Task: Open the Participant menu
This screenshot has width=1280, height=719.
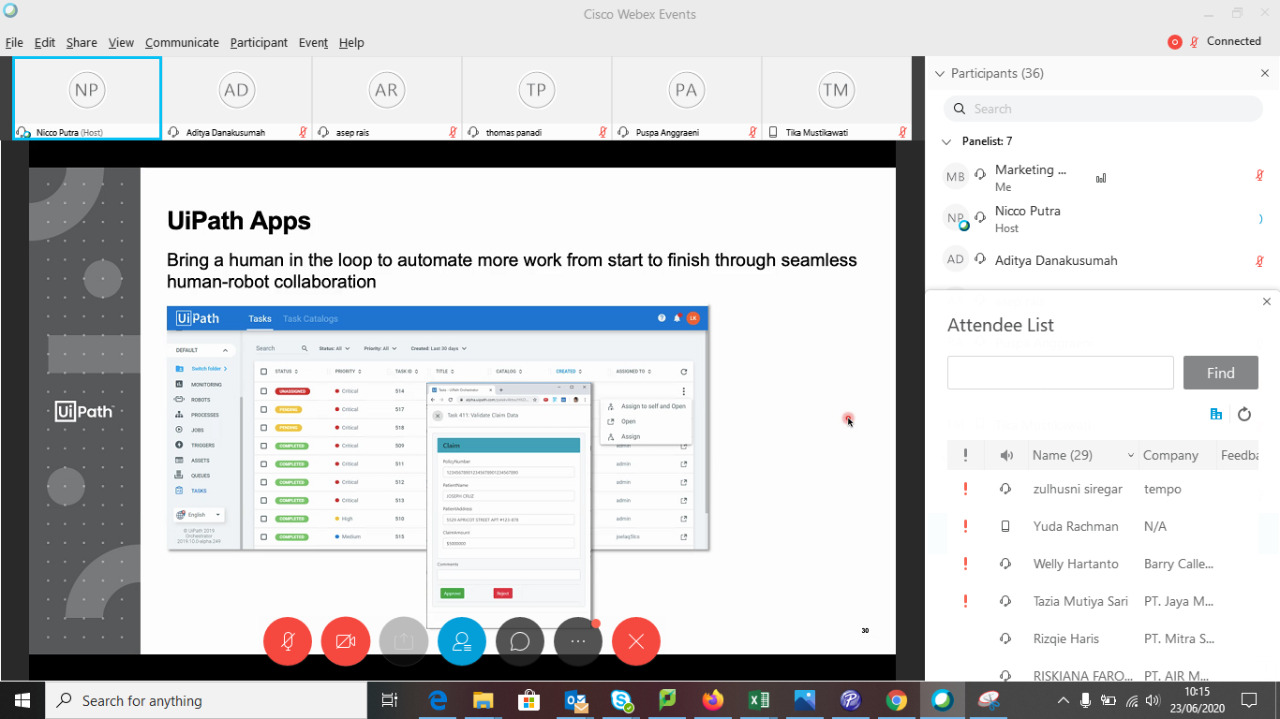Action: [x=258, y=43]
